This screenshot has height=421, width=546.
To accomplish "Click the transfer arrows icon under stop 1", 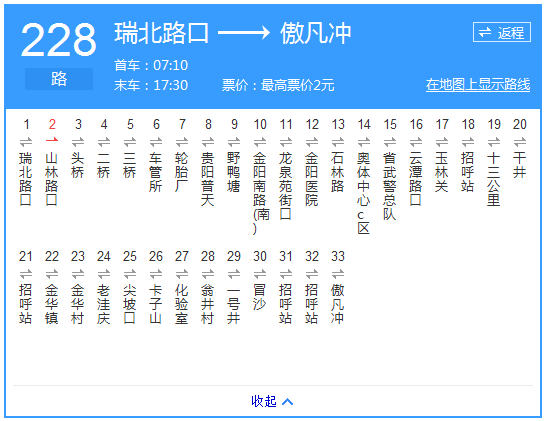I will [26, 142].
